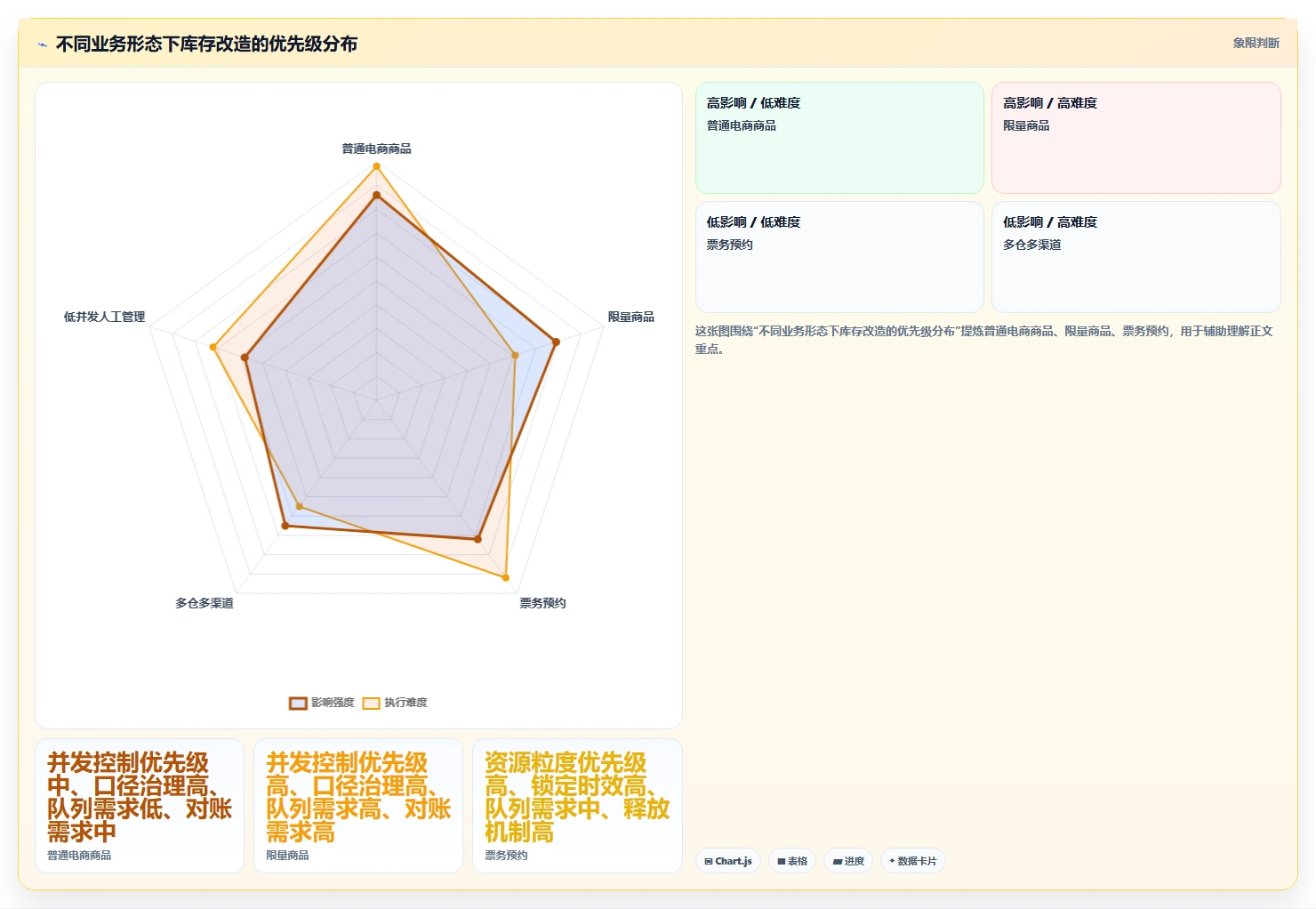
Task: Click the small icon before the page title
Action: 42,44
